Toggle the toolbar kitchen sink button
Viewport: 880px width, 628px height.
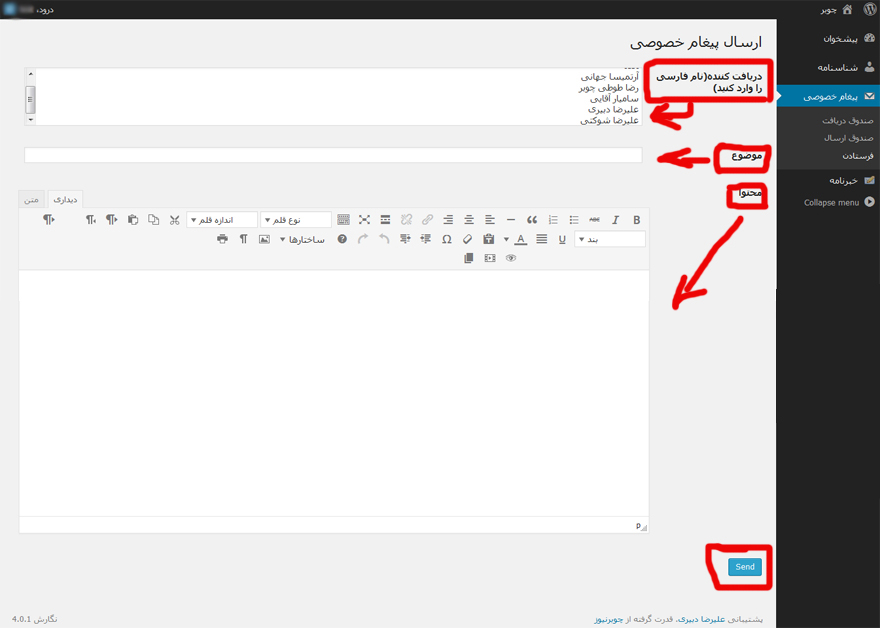coord(343,220)
